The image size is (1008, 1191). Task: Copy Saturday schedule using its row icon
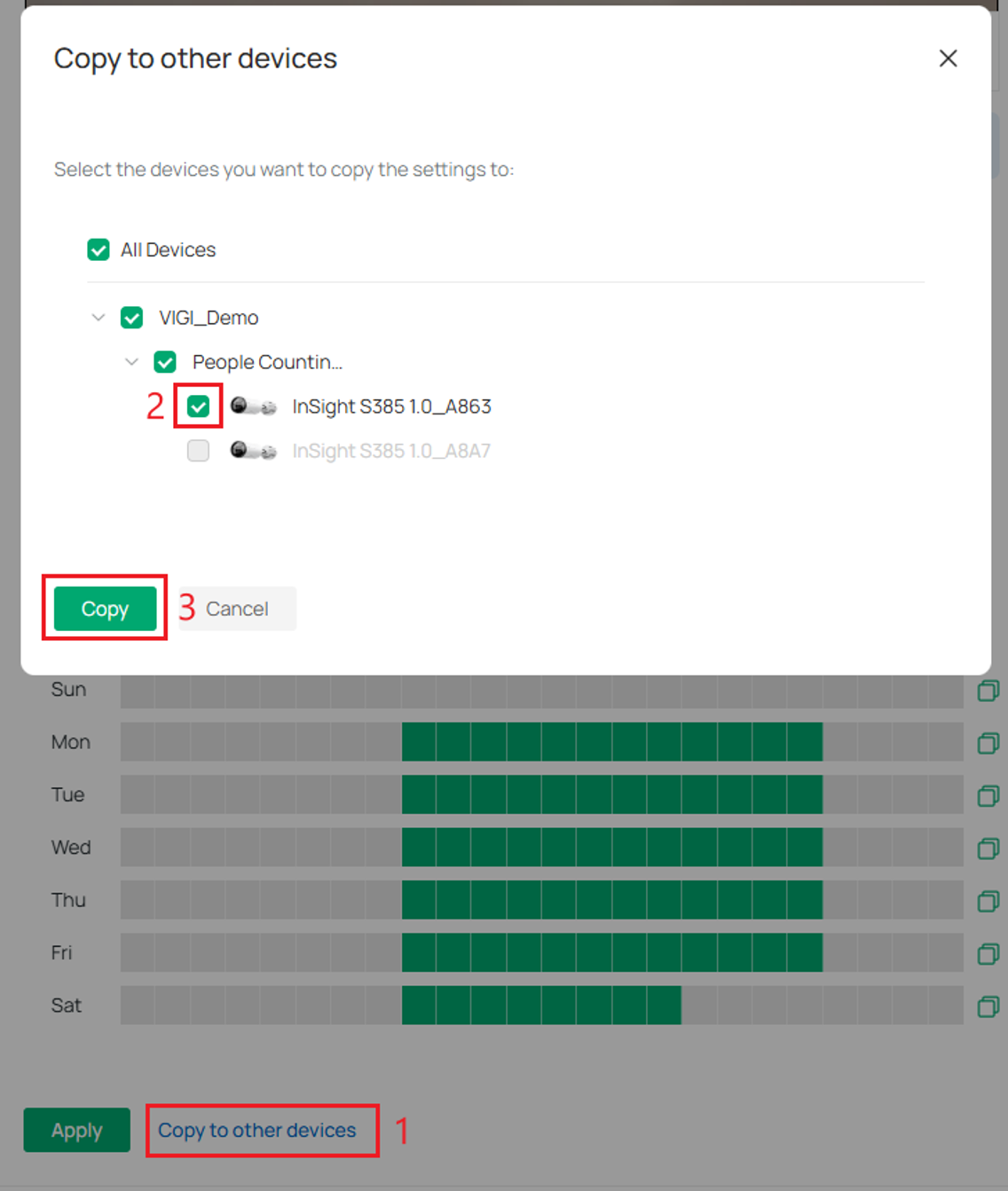[988, 1006]
